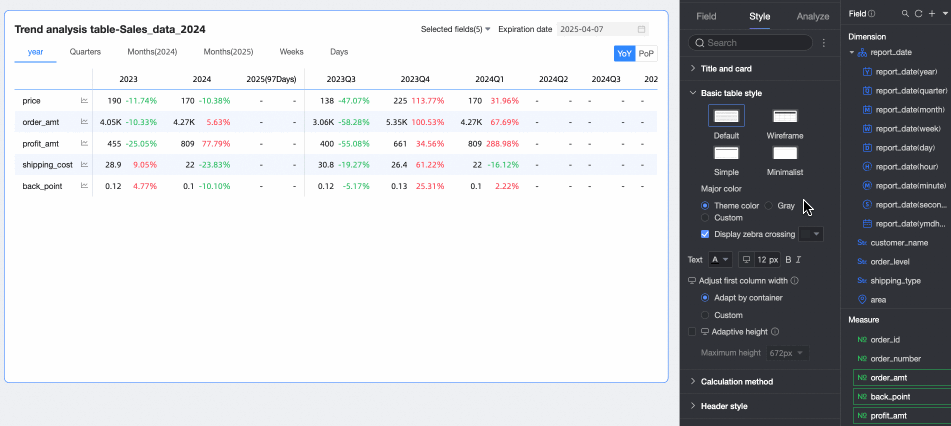Click the search icon in Field panel header

point(905,14)
